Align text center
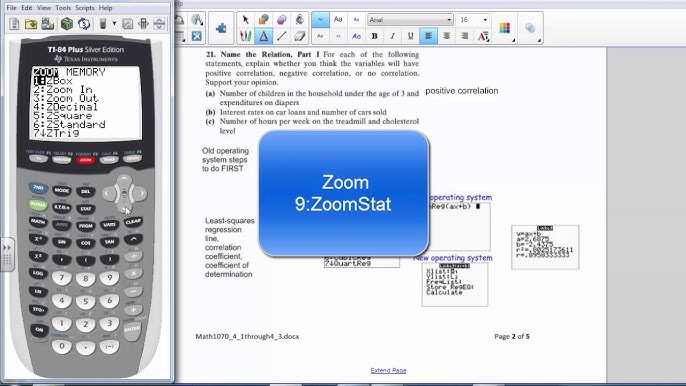Viewport: 686px width, 386px height. 447,36
